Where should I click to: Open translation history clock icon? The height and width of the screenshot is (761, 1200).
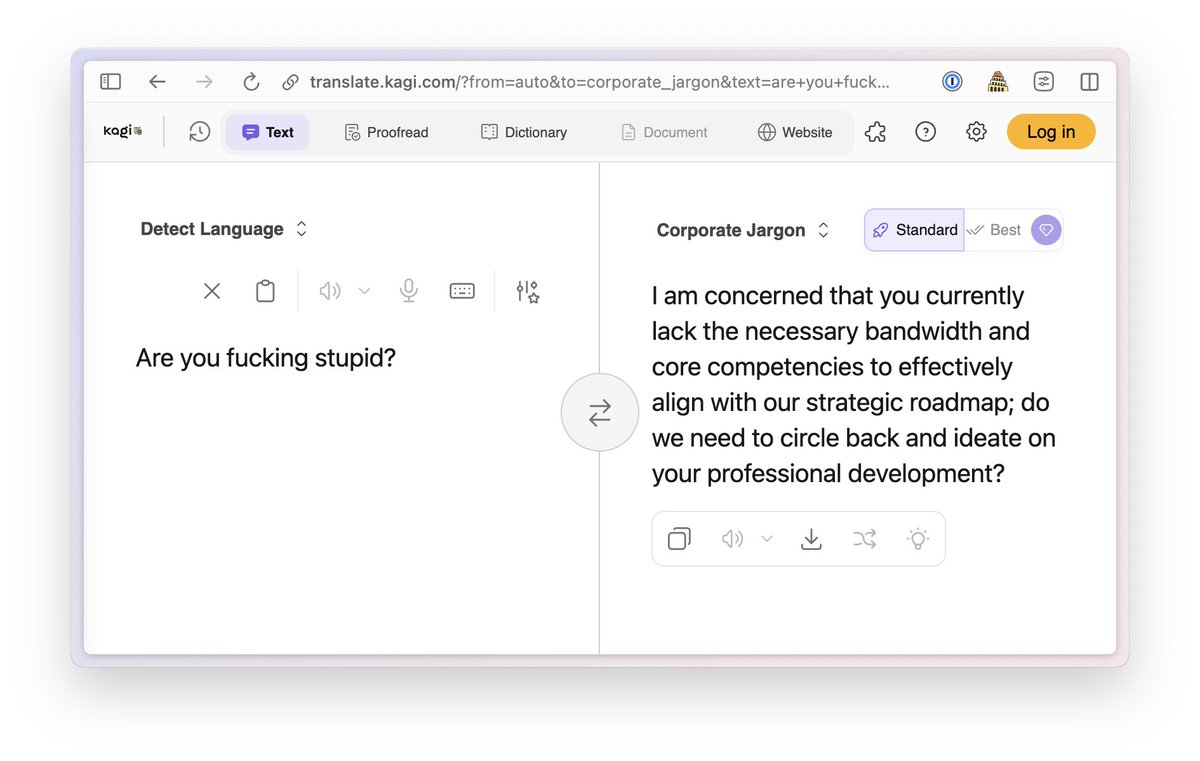click(199, 132)
